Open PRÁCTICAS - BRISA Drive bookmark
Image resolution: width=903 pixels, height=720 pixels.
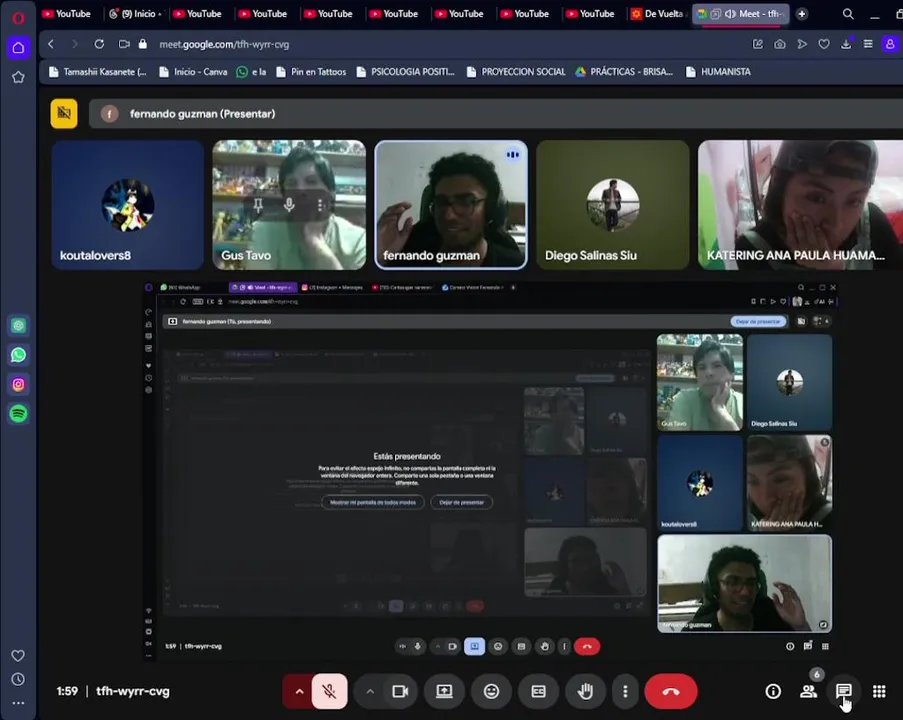pyautogui.click(x=624, y=72)
